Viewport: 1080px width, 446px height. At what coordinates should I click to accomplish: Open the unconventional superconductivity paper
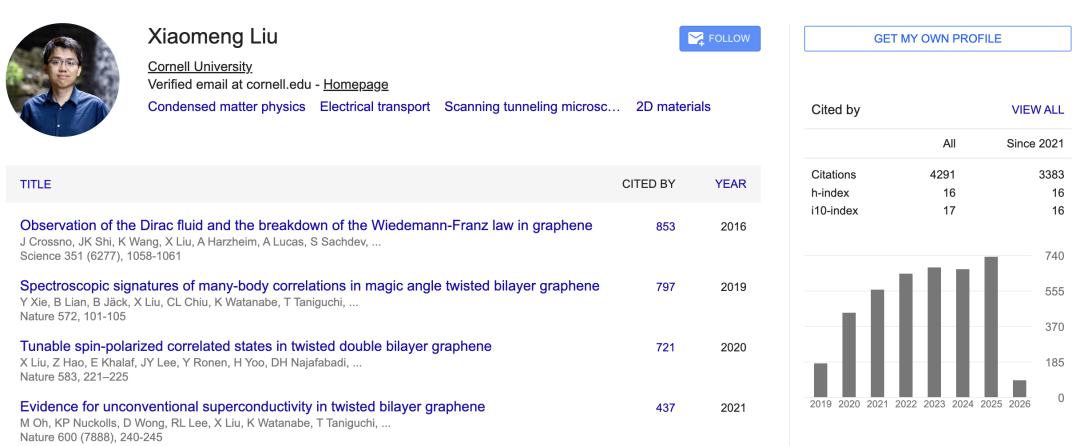[x=252, y=407]
